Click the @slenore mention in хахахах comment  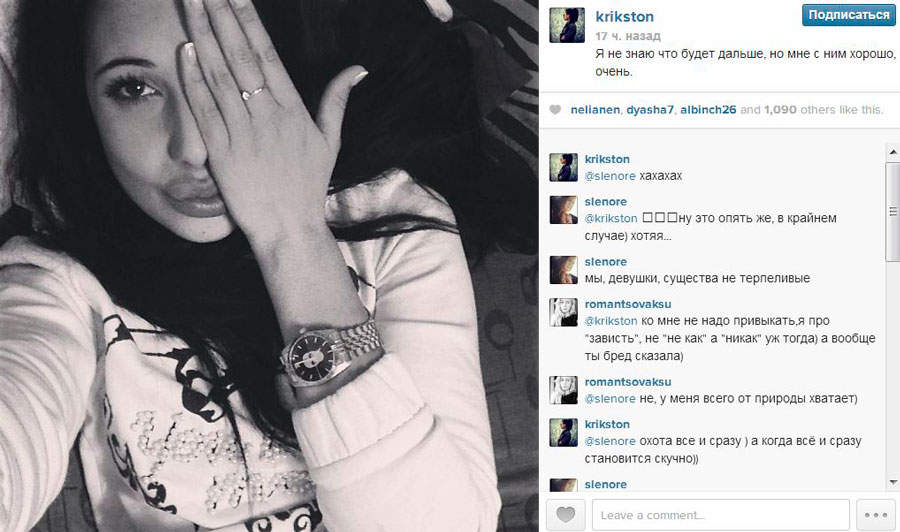point(610,176)
